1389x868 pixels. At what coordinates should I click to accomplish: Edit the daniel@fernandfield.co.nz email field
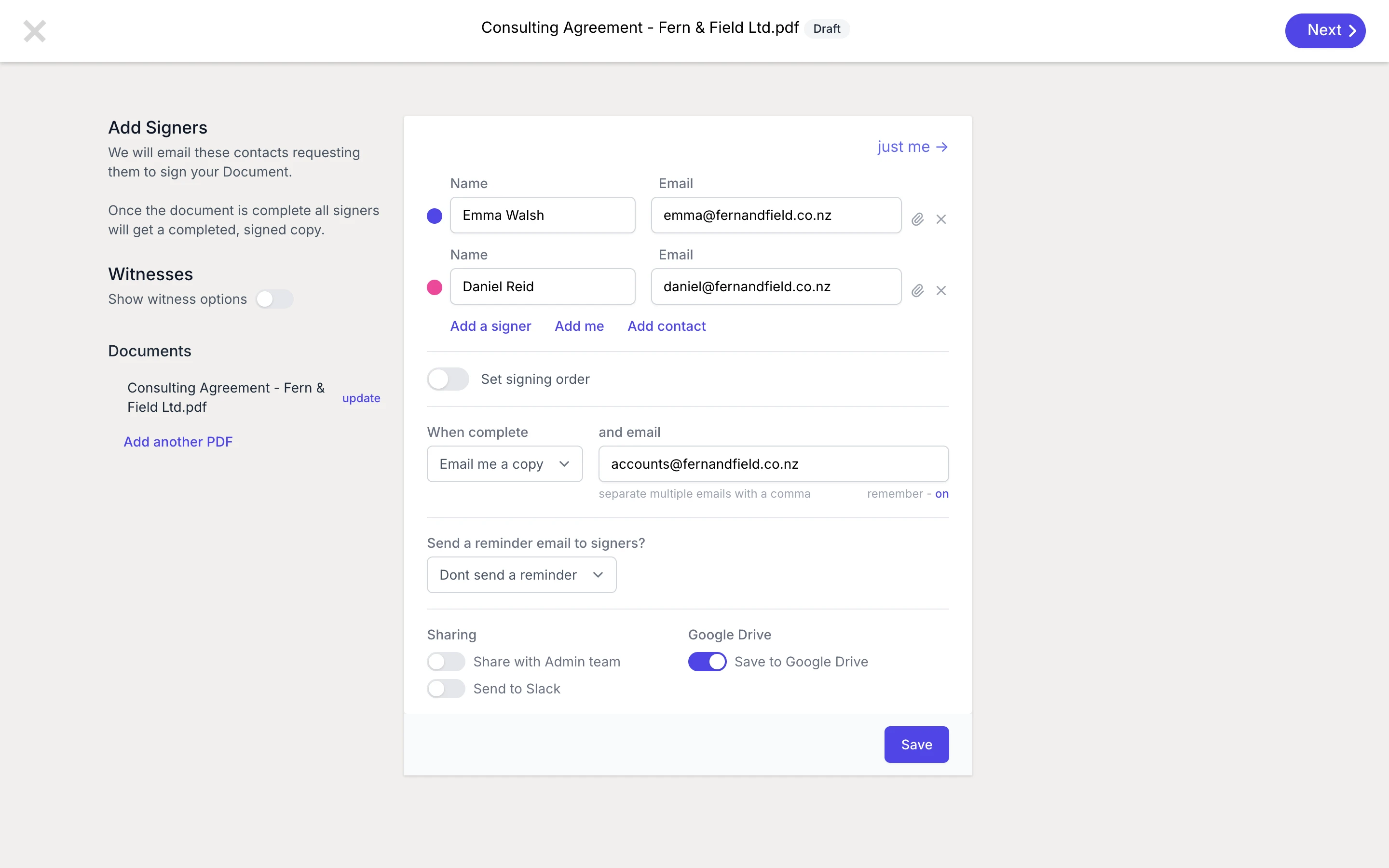point(776,286)
